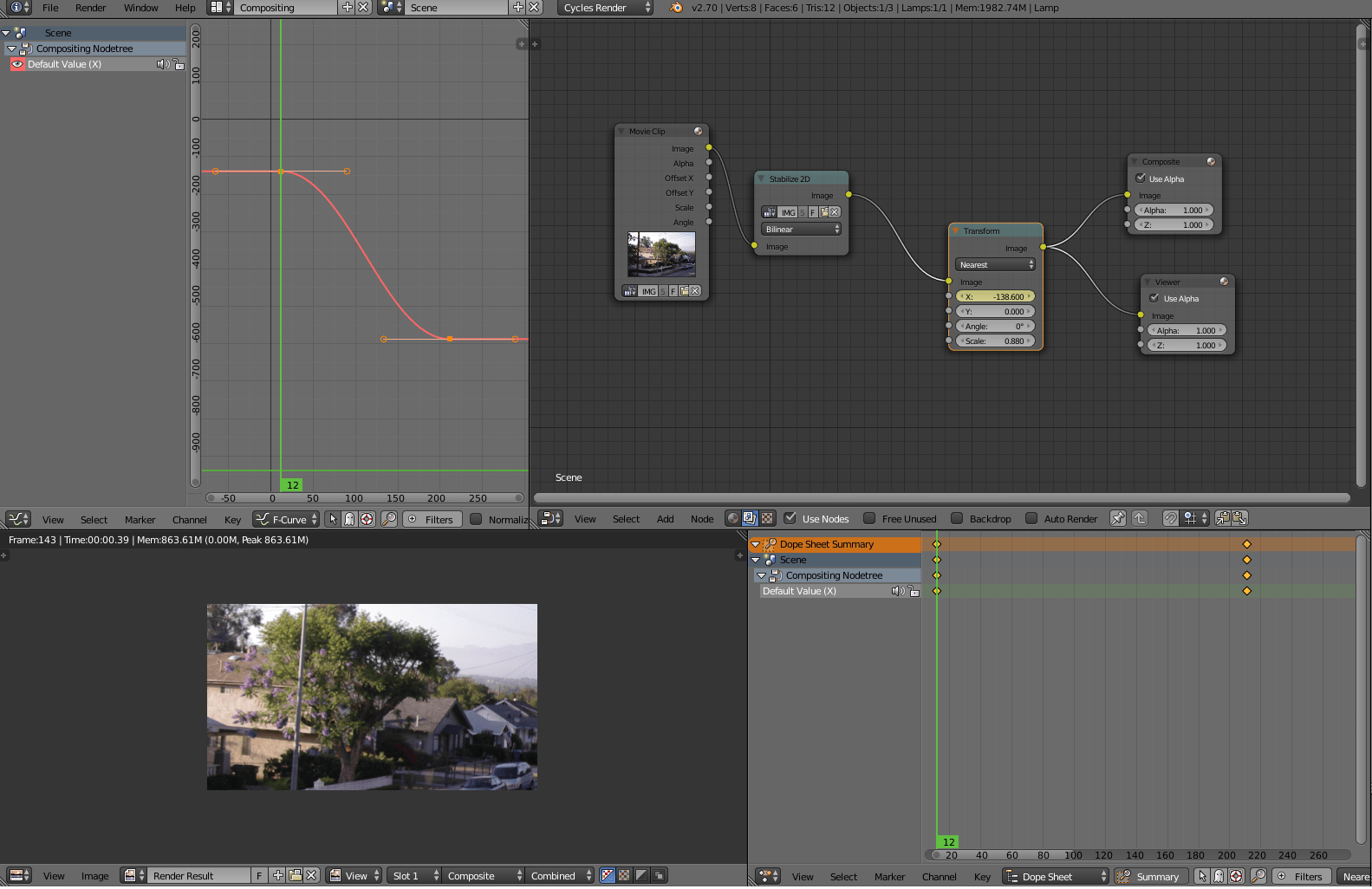Uncheck the Use Nodes checkbox

[790, 519]
